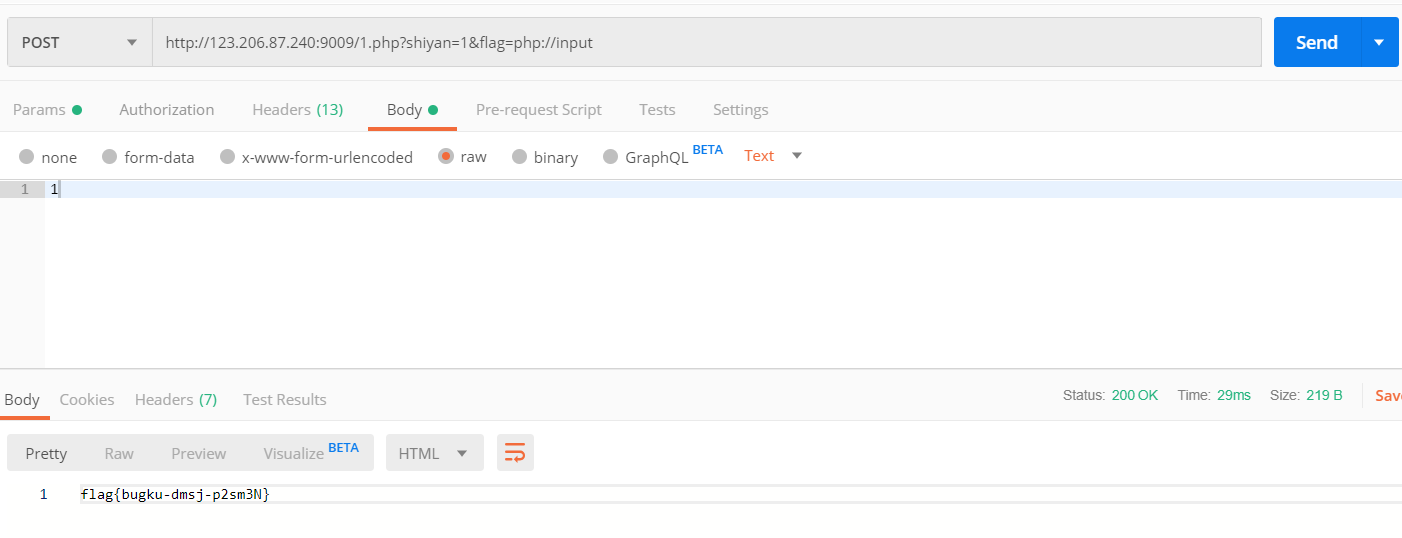Click the 200 OK status value
Viewport: 1402px width, 538px height.
[1135, 395]
